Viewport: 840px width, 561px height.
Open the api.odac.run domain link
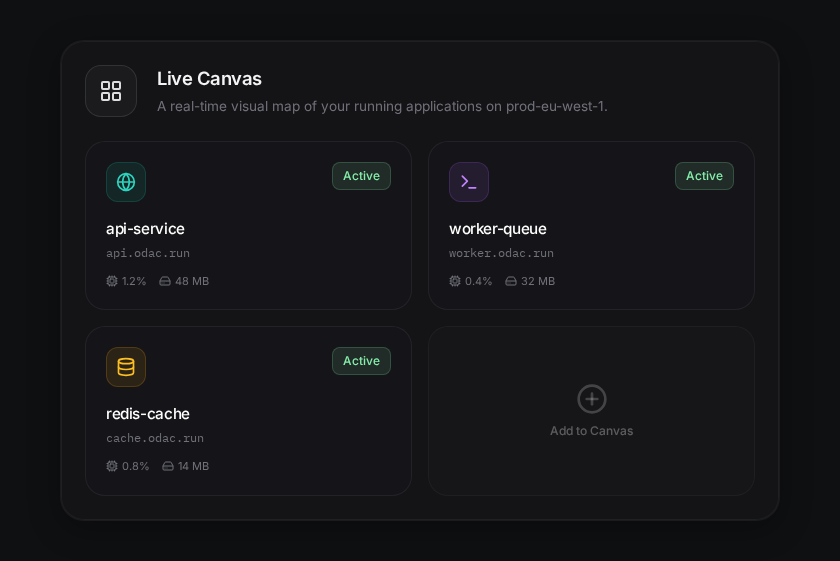(x=148, y=253)
